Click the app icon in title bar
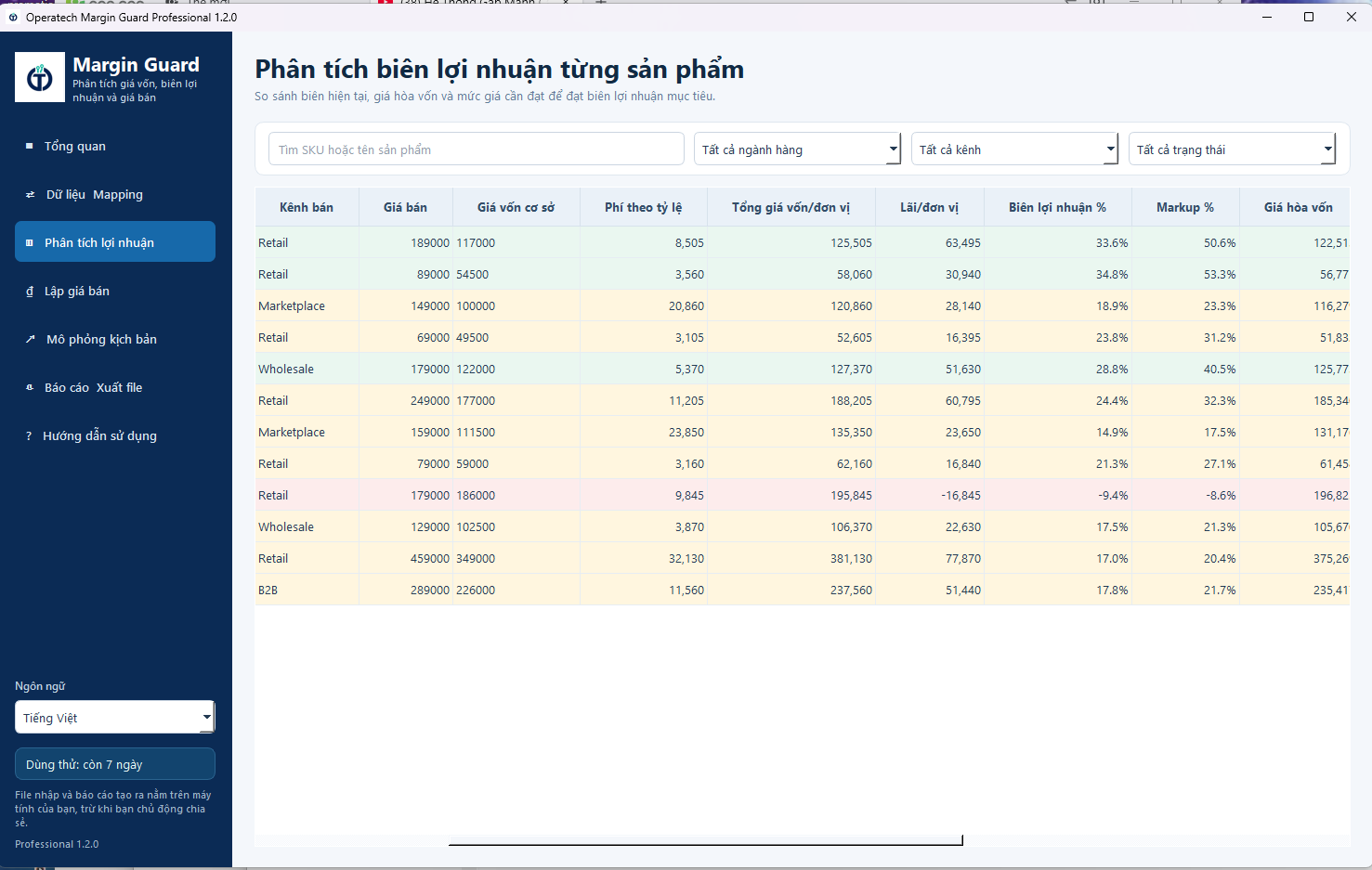This screenshot has width=1372, height=870. [13, 17]
